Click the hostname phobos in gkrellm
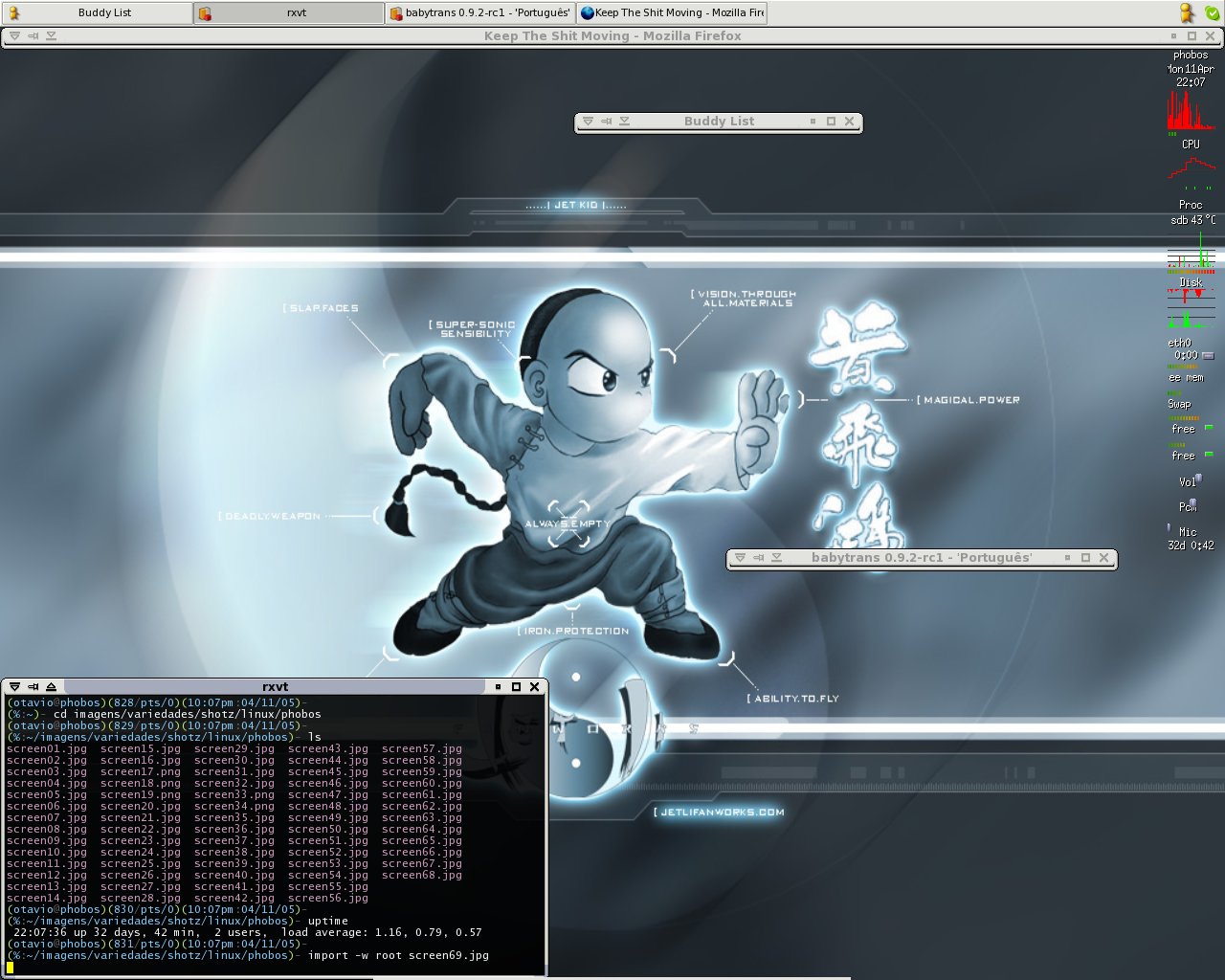This screenshot has width=1225, height=980. point(1191,56)
